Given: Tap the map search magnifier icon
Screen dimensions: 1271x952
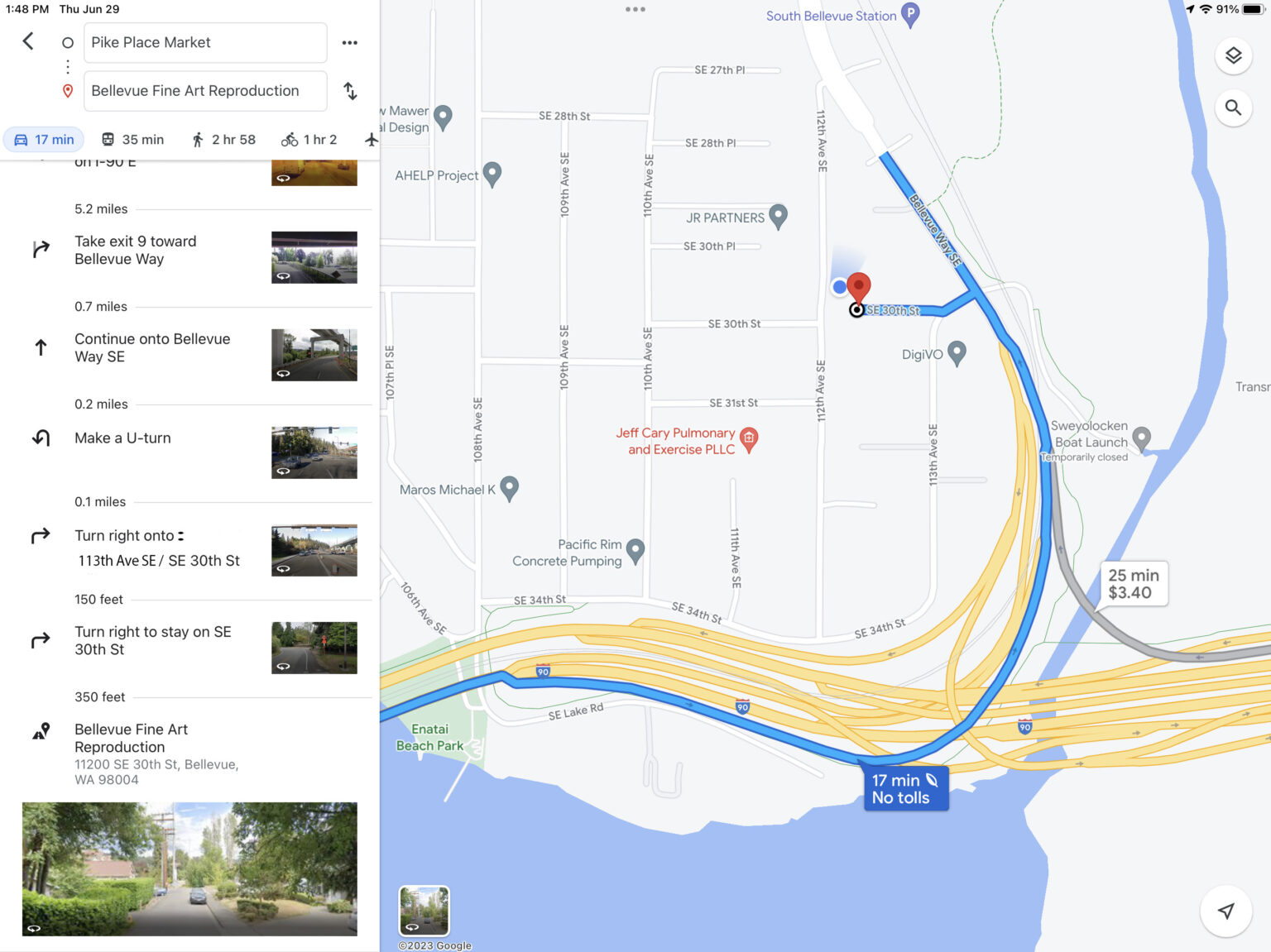Looking at the screenshot, I should tap(1233, 108).
